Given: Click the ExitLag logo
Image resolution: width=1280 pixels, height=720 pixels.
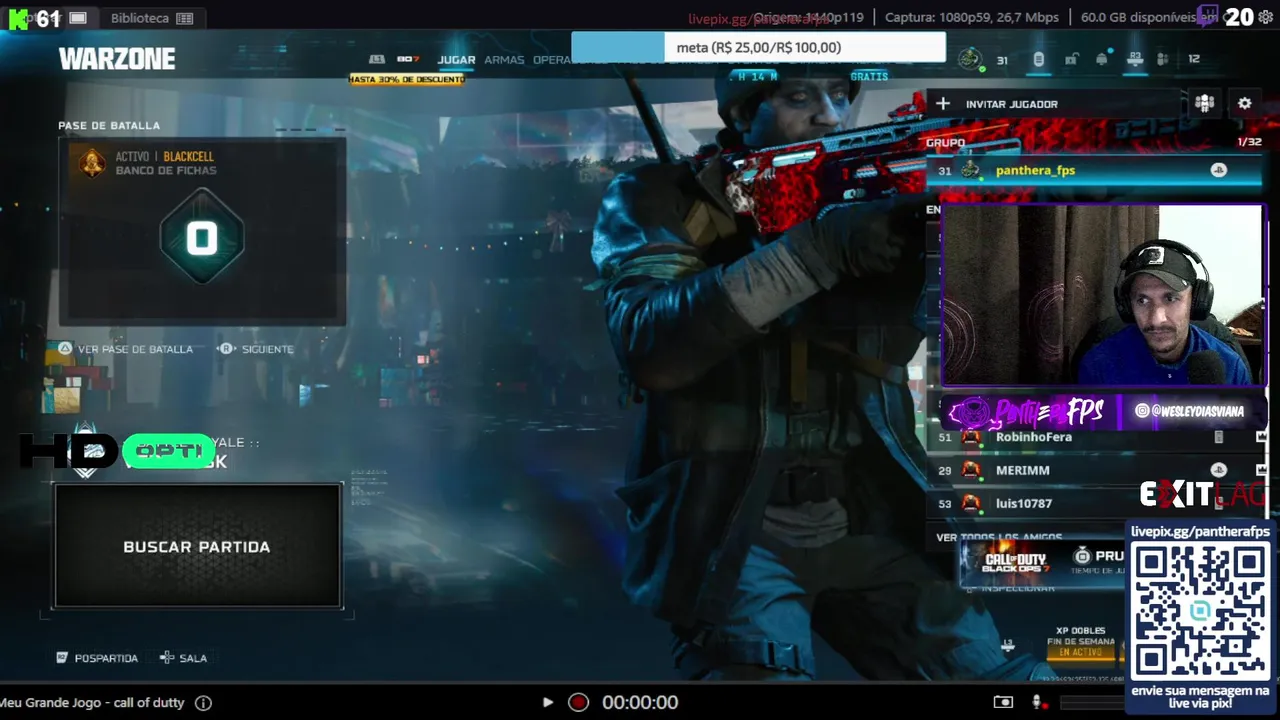Looking at the screenshot, I should tap(1201, 494).
